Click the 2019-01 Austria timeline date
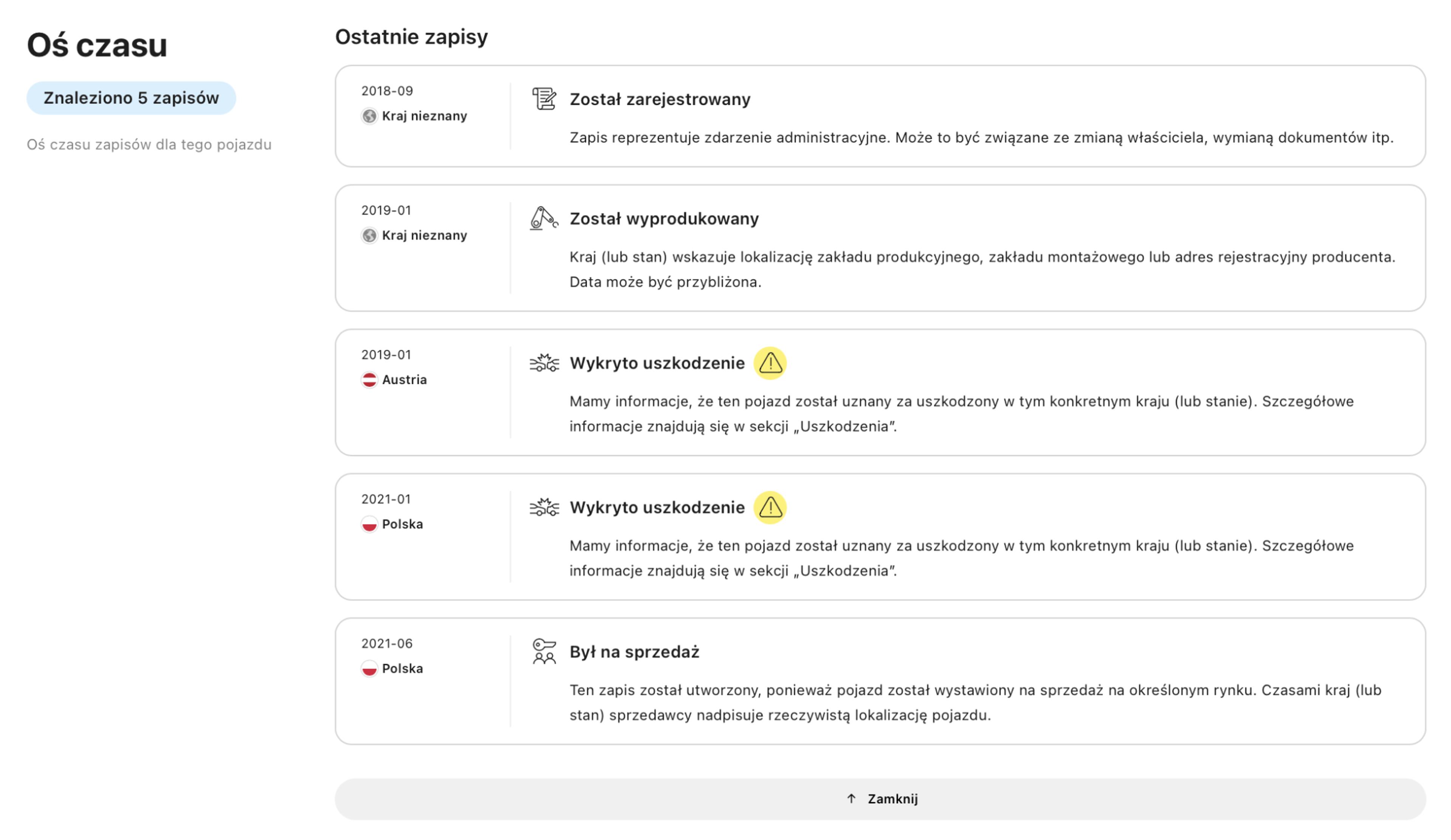This screenshot has width=1451, height=840. click(x=386, y=354)
